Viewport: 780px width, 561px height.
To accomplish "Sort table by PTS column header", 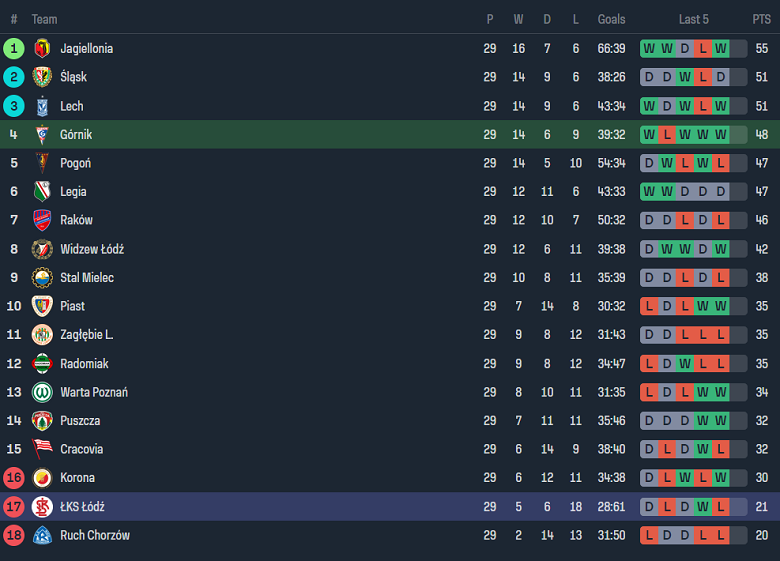I will pyautogui.click(x=761, y=19).
